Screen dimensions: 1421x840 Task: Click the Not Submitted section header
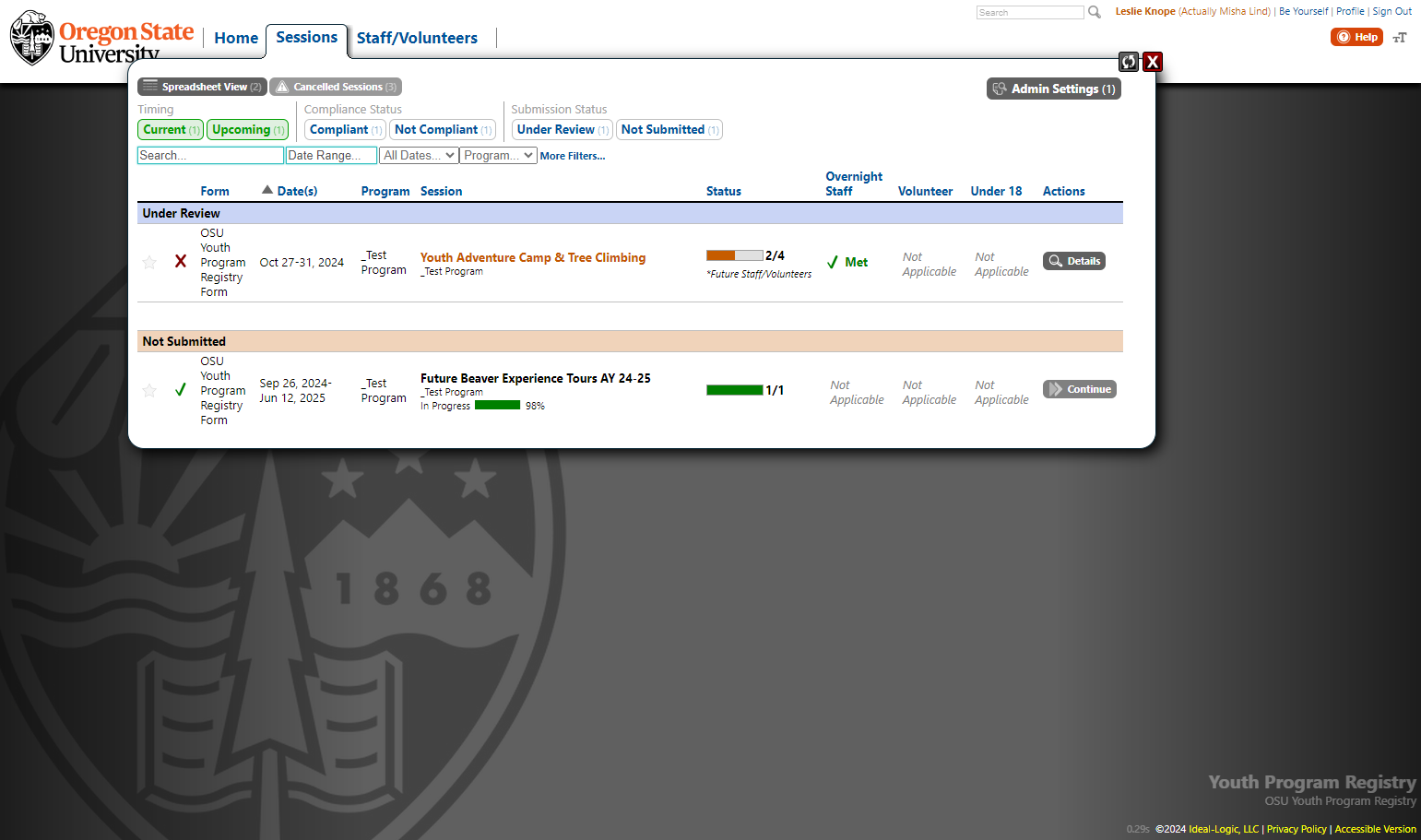[630, 341]
